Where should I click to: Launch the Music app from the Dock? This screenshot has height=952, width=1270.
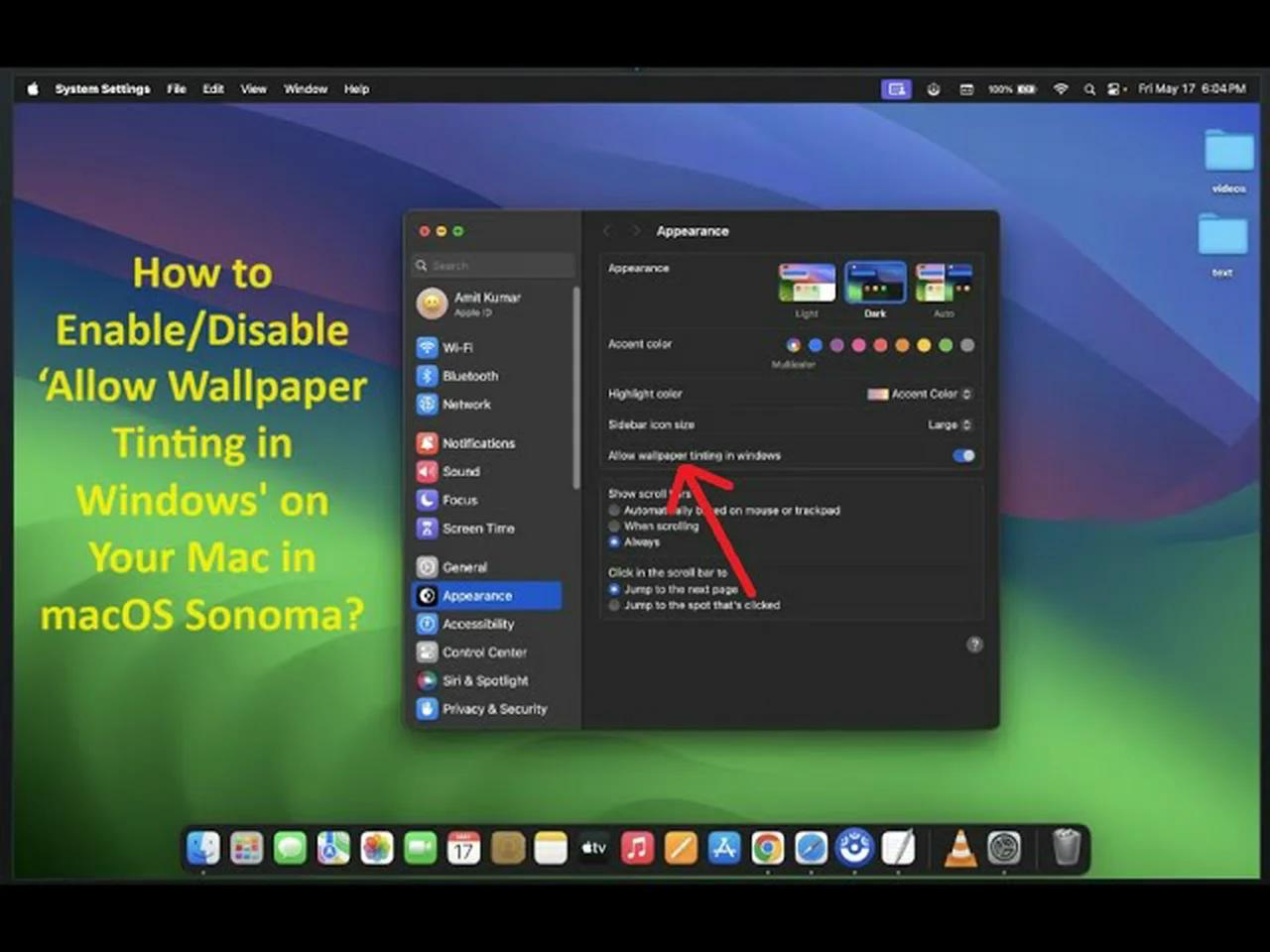pos(637,848)
